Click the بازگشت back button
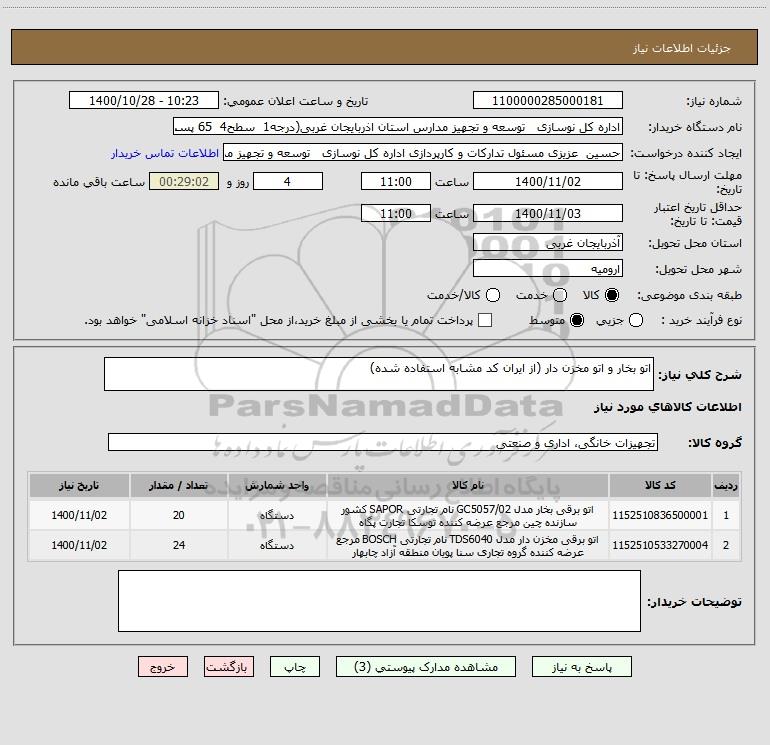The width and height of the screenshot is (770, 745). tap(229, 667)
